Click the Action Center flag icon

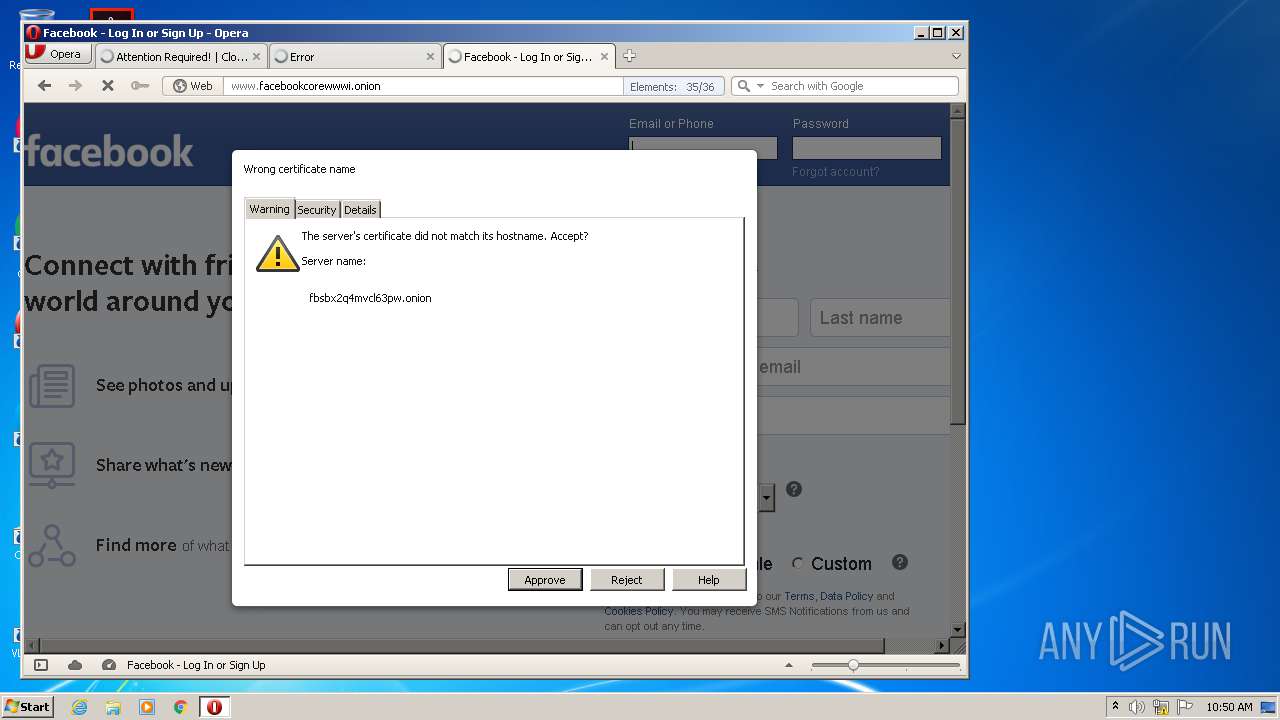click(x=1185, y=707)
